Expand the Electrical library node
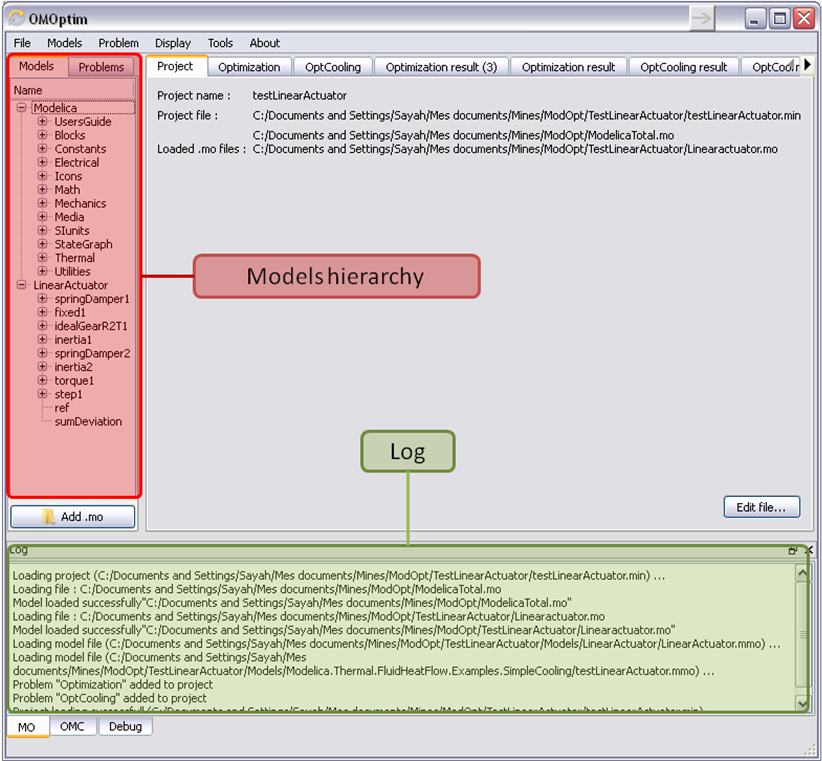This screenshot has height=761, width=822. click(43, 162)
